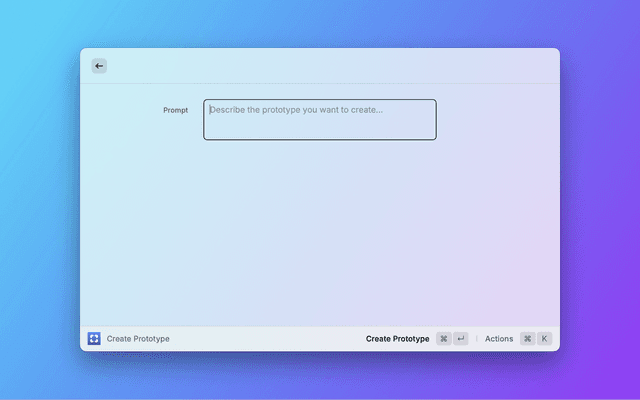Click the K key icon beside Actions

tap(544, 339)
